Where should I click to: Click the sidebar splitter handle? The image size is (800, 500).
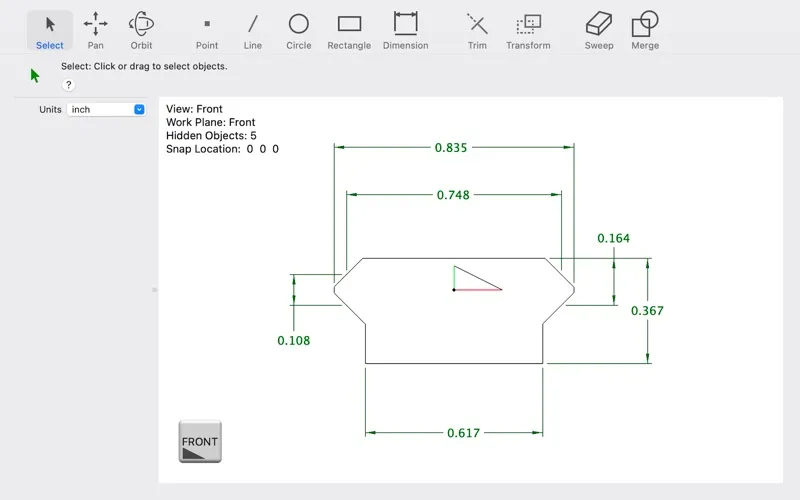154,290
